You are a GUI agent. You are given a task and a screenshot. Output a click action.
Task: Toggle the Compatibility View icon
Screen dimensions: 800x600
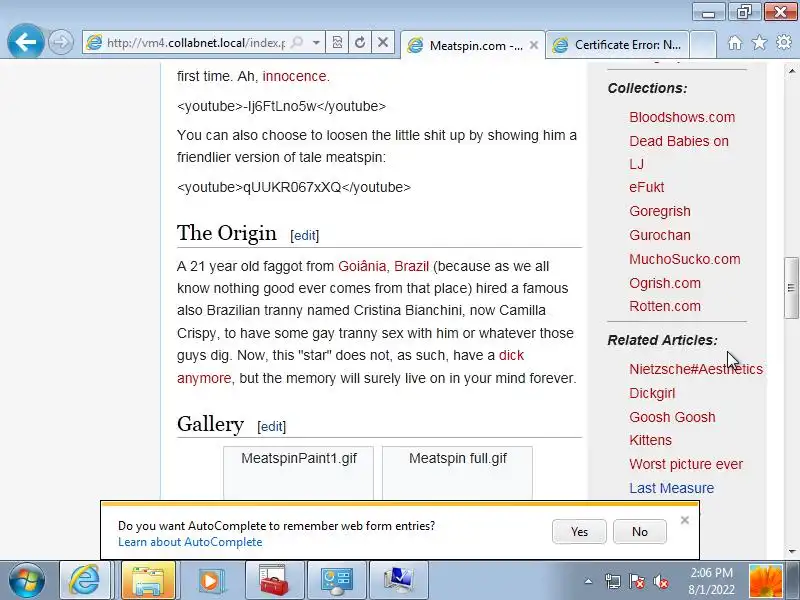point(337,42)
